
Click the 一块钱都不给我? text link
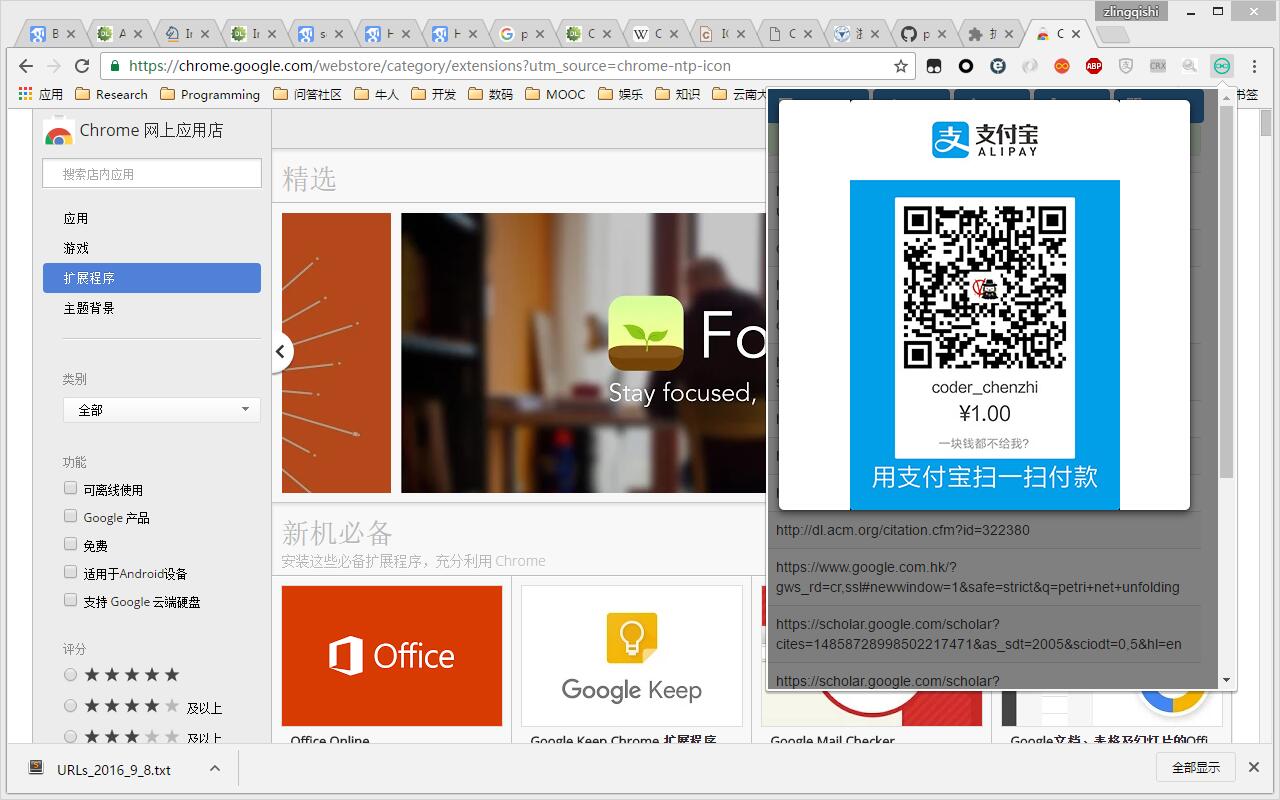984,443
